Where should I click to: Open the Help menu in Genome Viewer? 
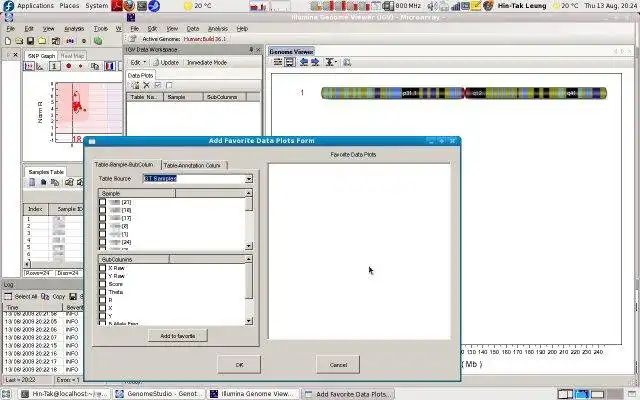point(242,29)
